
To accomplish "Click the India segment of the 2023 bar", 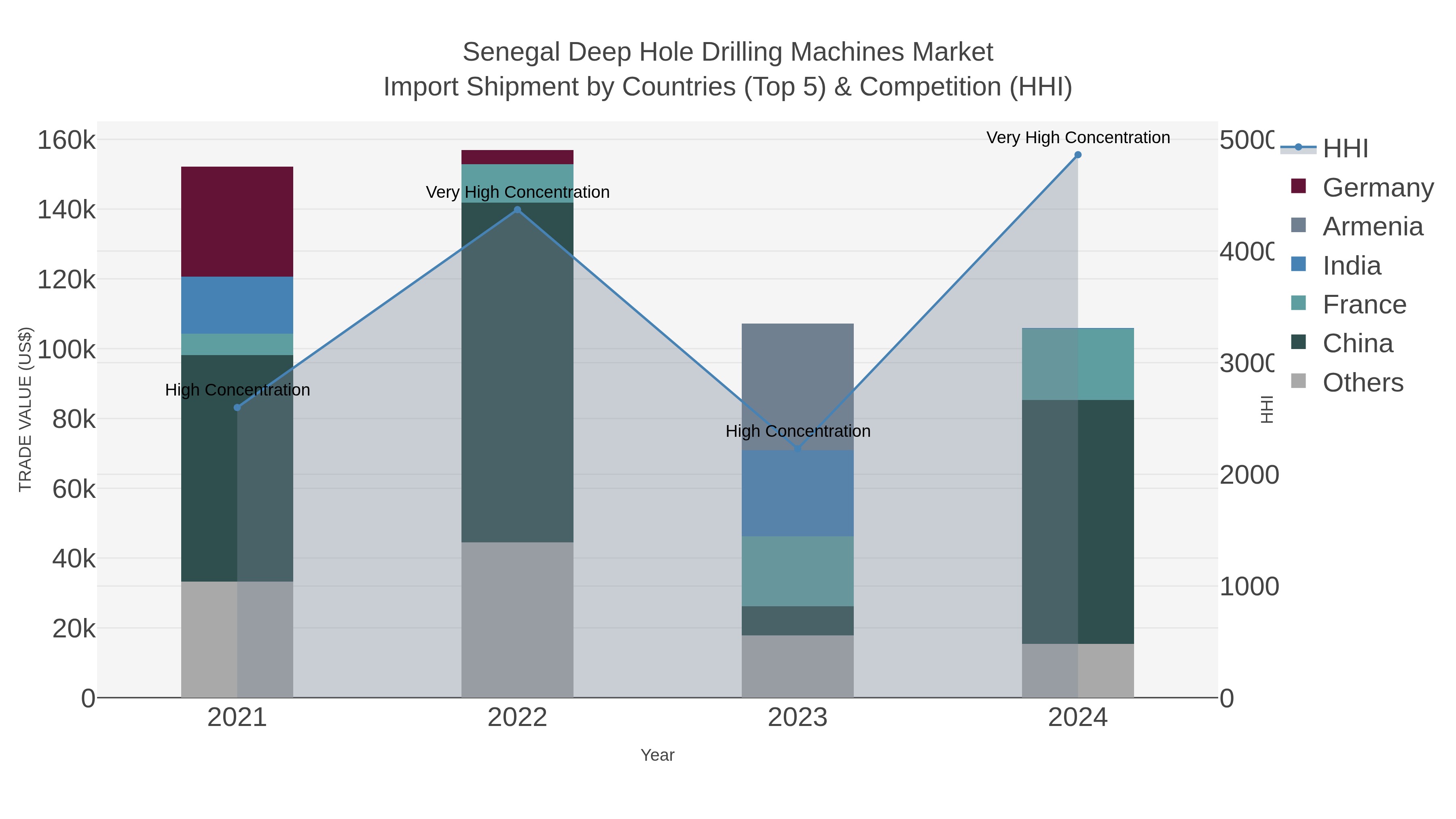I will coord(798,493).
